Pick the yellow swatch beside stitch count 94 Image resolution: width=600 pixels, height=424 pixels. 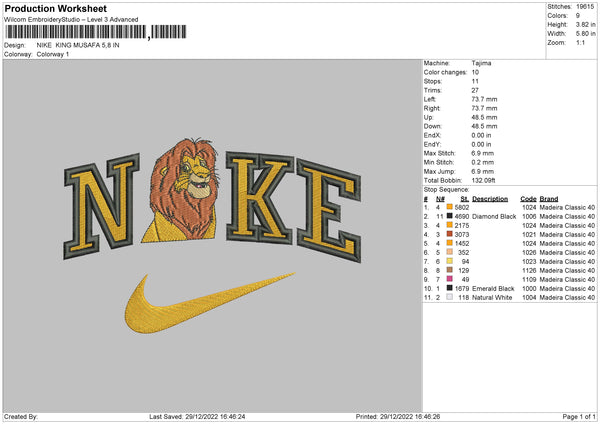tap(450, 261)
